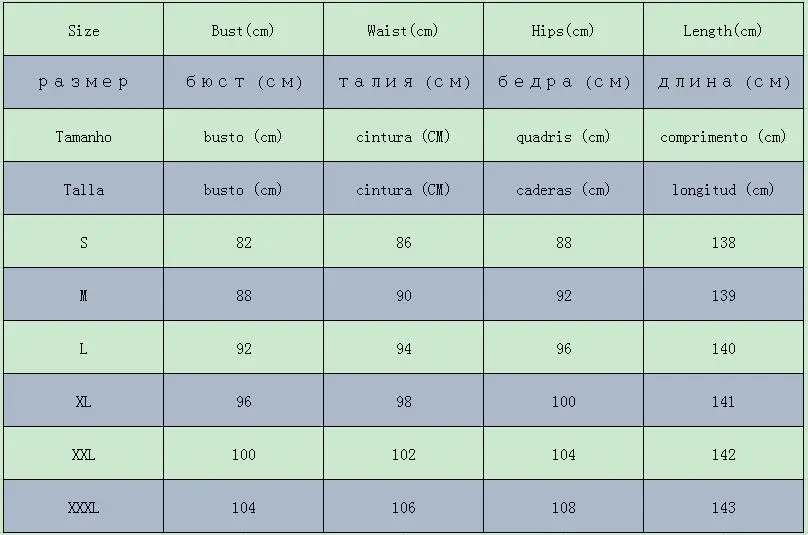Select the Waist(cm) column header
The height and width of the screenshot is (535, 808).
click(403, 31)
